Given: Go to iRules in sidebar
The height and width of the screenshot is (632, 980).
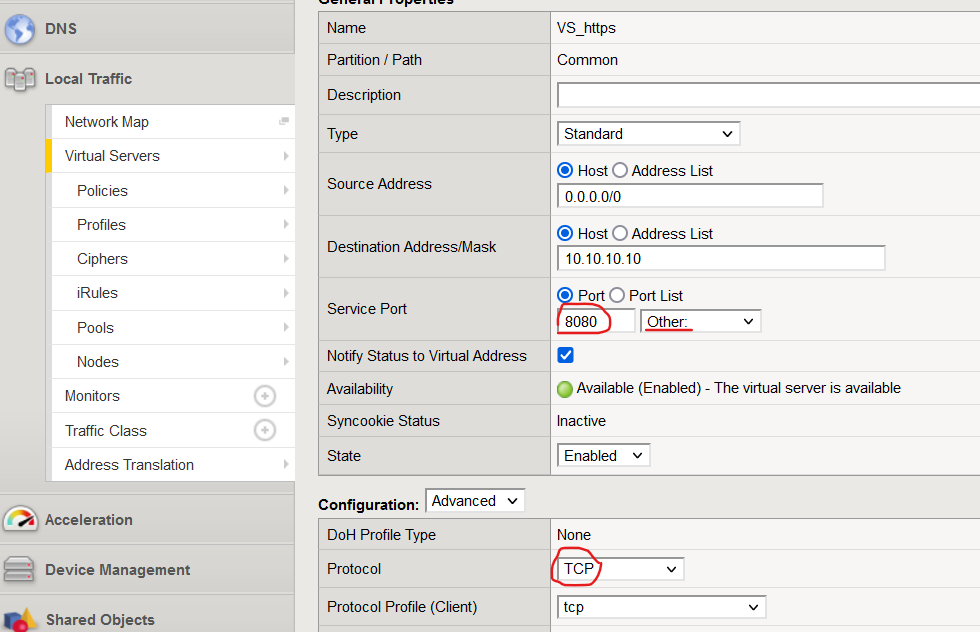Looking at the screenshot, I should [x=97, y=293].
